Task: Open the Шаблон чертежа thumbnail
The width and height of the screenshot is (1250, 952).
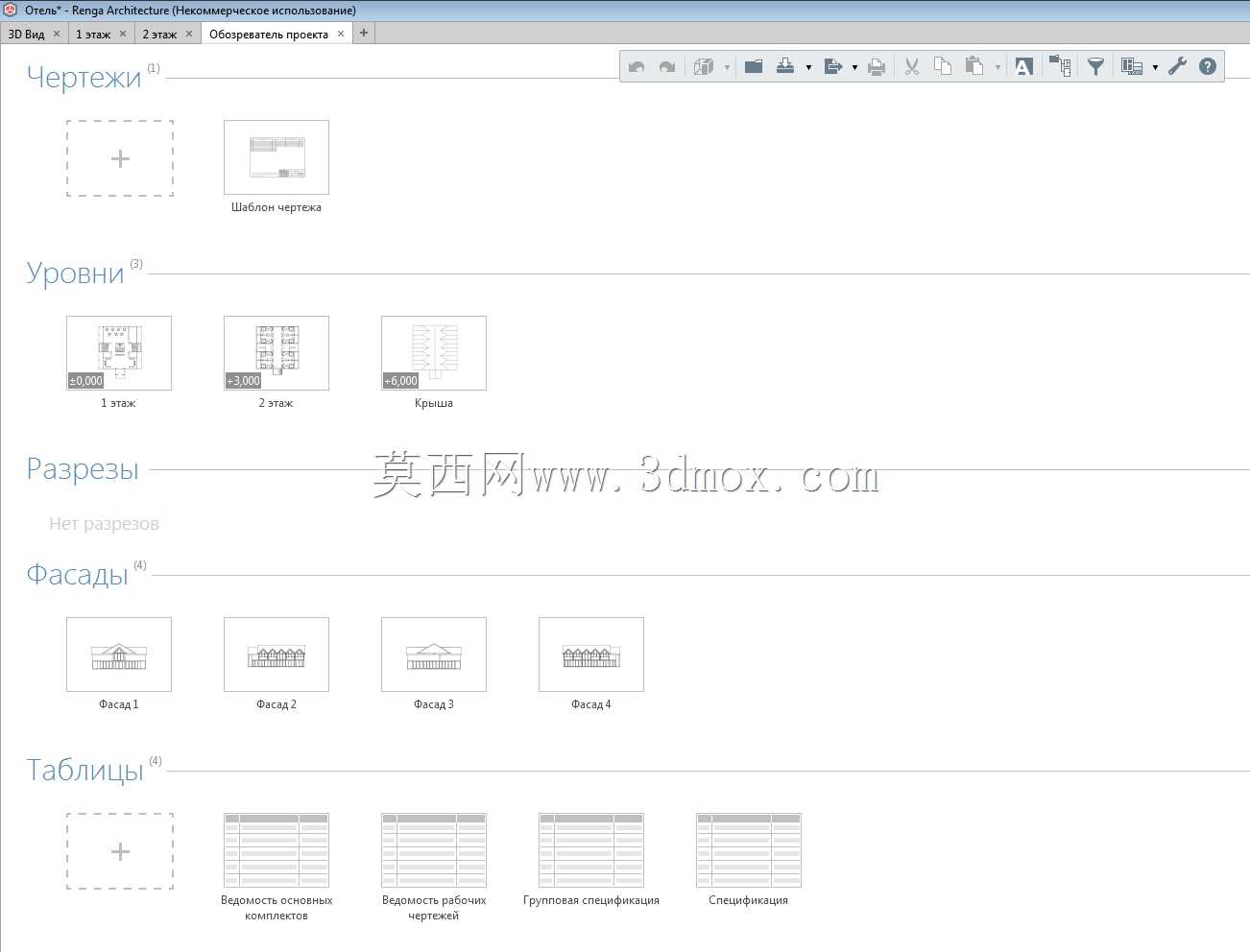Action: point(276,157)
